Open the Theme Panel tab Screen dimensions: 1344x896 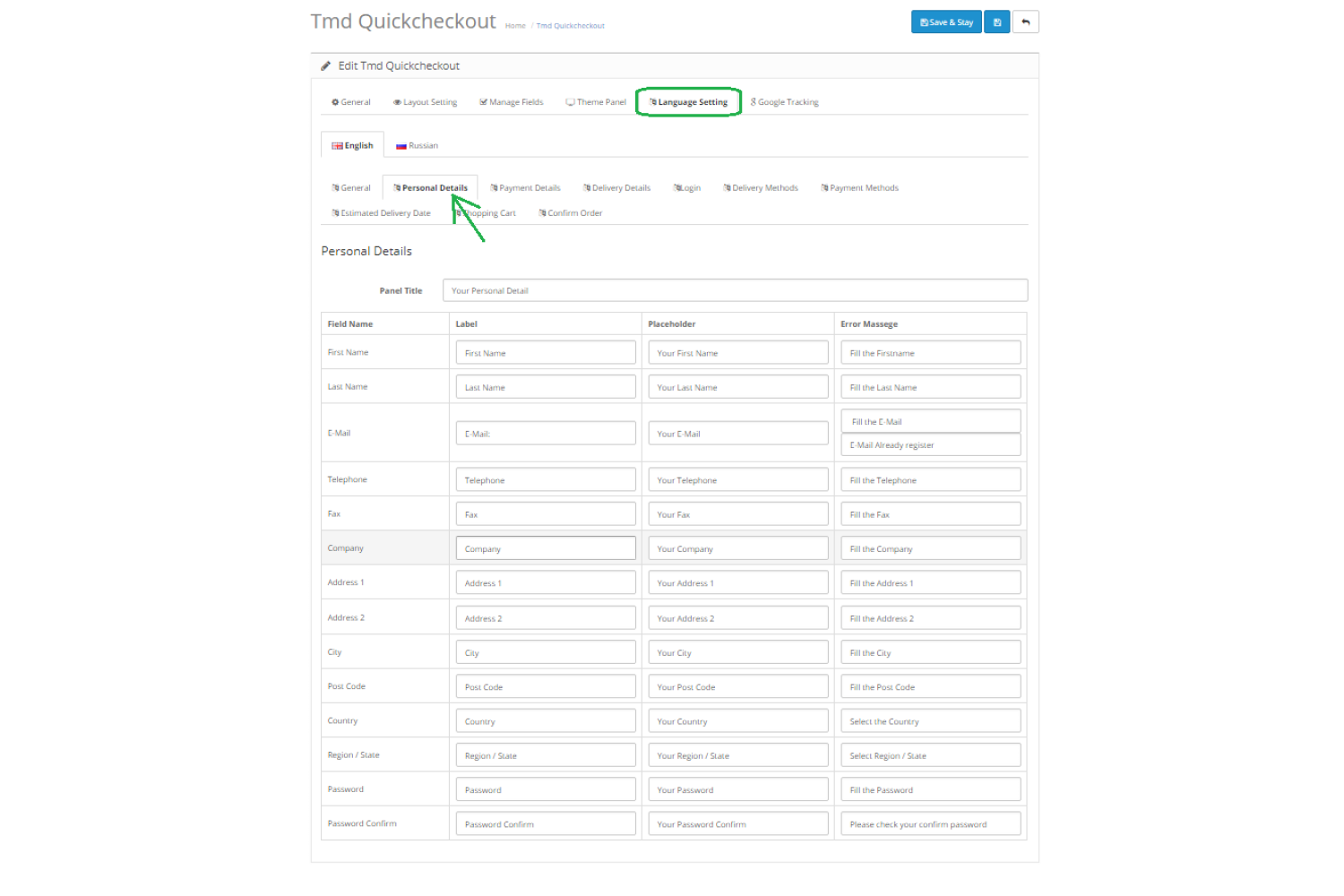[x=596, y=102]
